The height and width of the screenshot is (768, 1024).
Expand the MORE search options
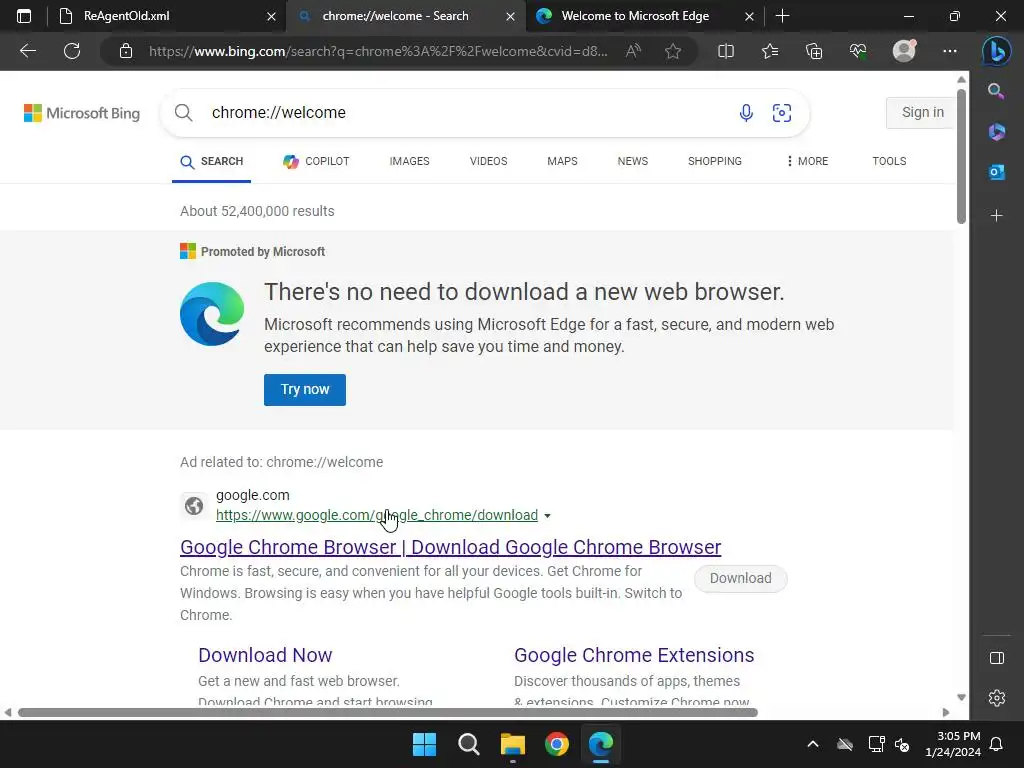[807, 161]
